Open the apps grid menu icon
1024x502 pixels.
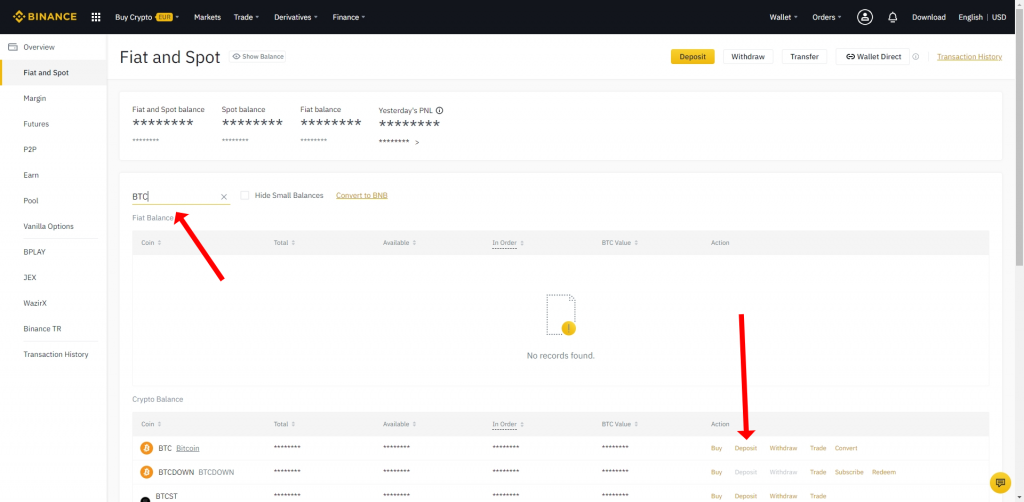coord(96,17)
